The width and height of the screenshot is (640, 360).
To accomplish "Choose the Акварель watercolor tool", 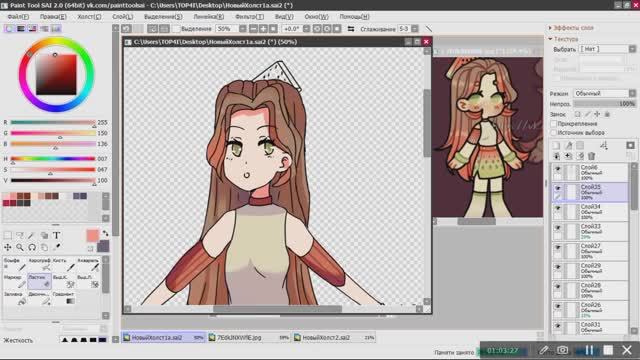I will (88, 264).
